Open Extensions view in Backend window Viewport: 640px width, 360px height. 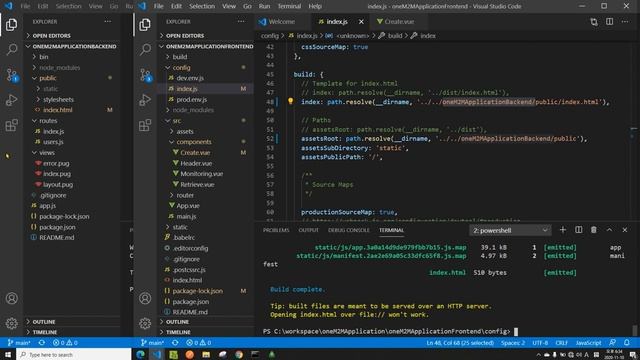point(11,125)
